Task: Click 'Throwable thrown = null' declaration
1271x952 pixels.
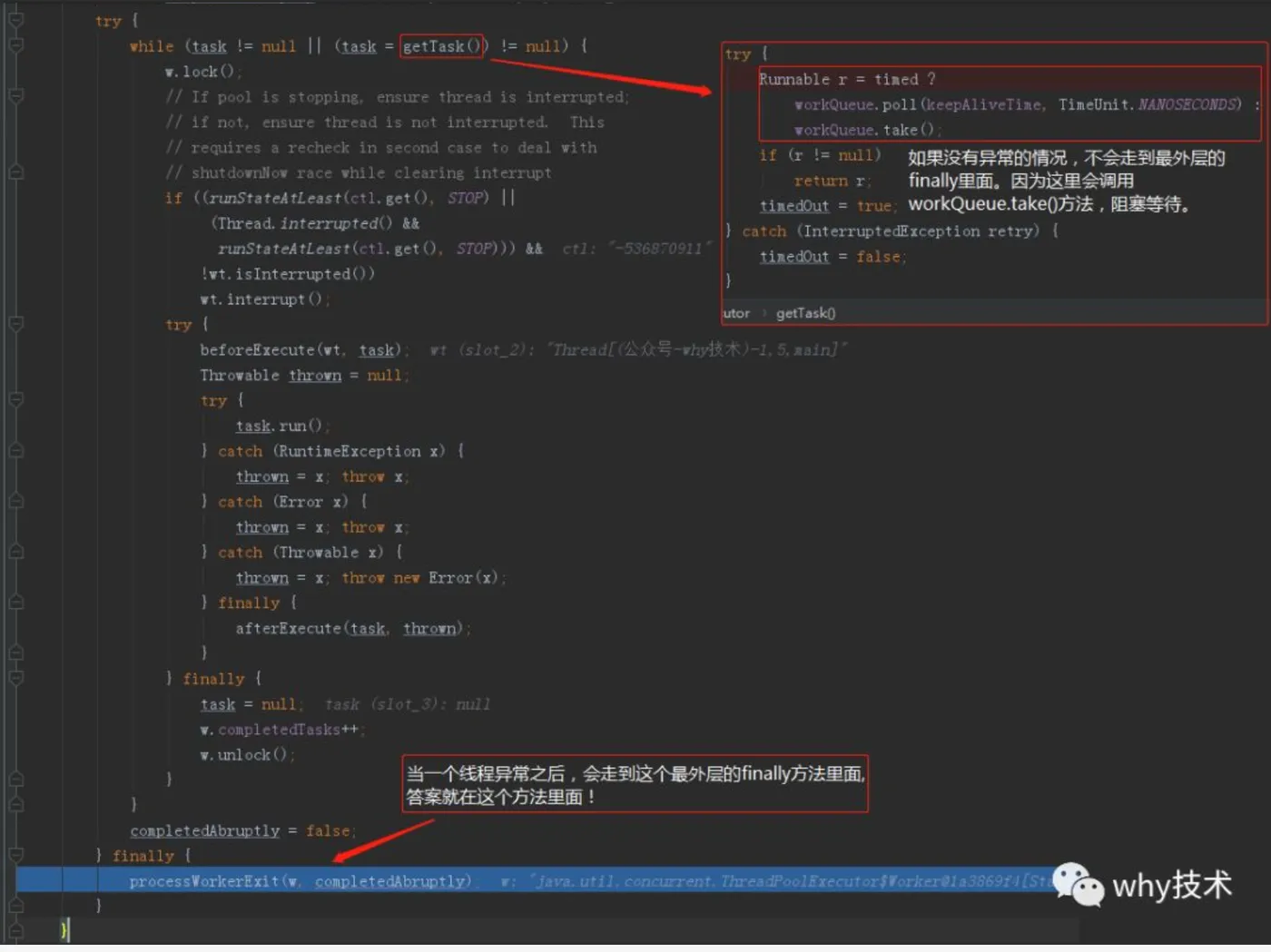Action: point(304,375)
